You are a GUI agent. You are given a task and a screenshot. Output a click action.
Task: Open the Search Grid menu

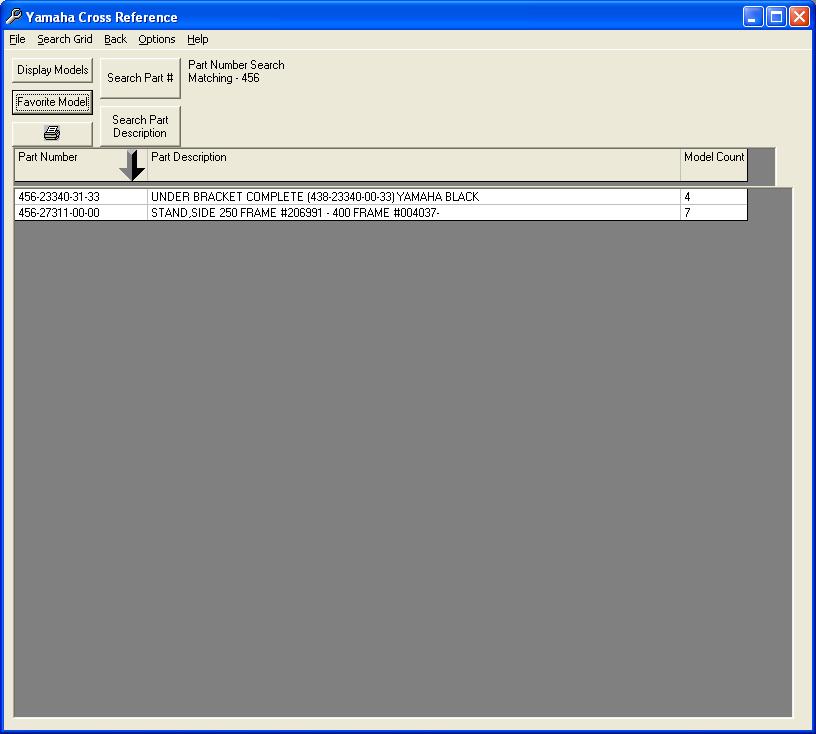(x=65, y=39)
